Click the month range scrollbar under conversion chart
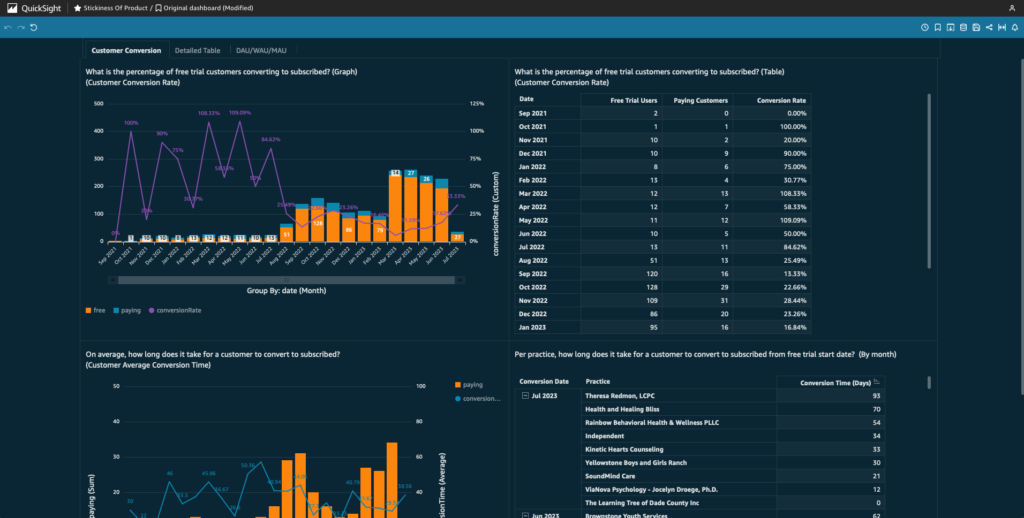1024x518 pixels. click(x=287, y=280)
